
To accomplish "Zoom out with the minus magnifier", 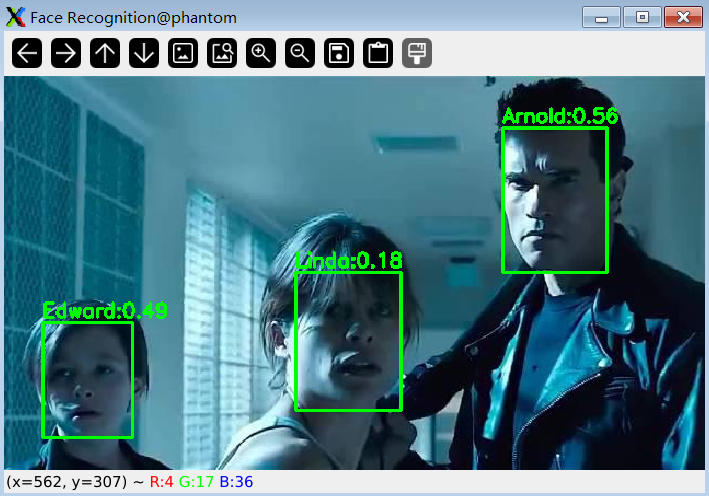I will tap(300, 53).
